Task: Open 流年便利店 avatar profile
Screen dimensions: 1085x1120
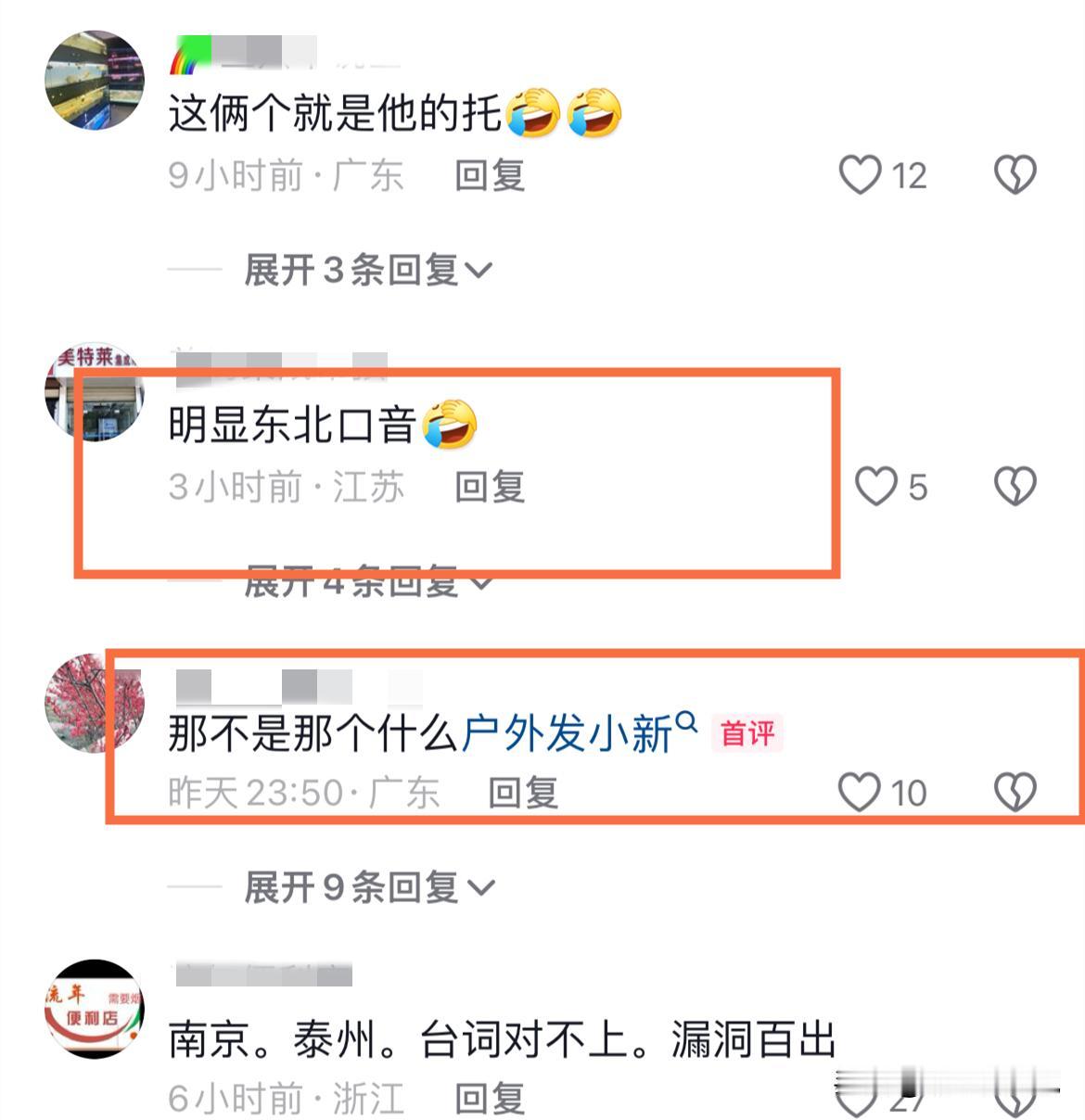Action: click(95, 1009)
